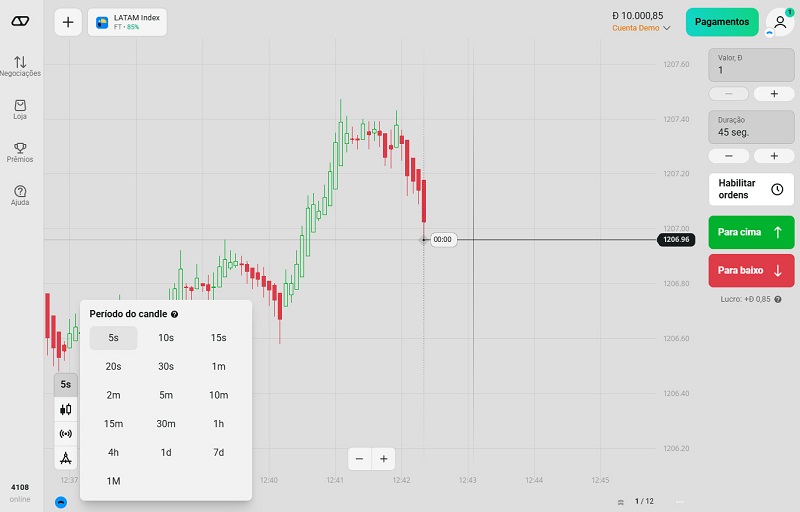Zoom out the chart with minus
Image resolution: width=800 pixels, height=512 pixels.
pyautogui.click(x=360, y=459)
